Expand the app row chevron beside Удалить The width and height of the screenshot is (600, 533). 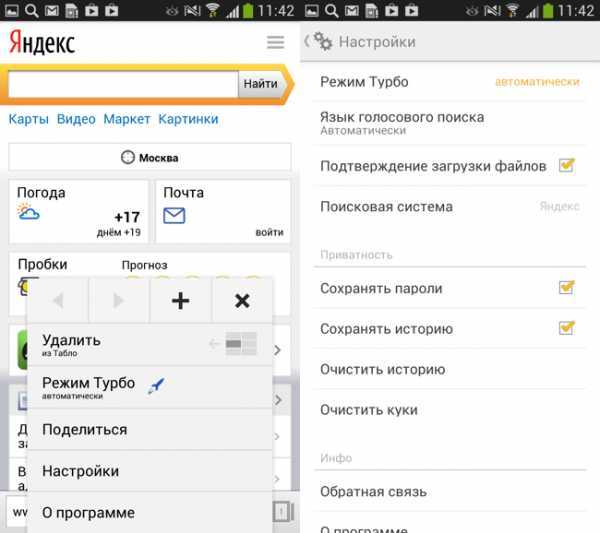(x=277, y=350)
